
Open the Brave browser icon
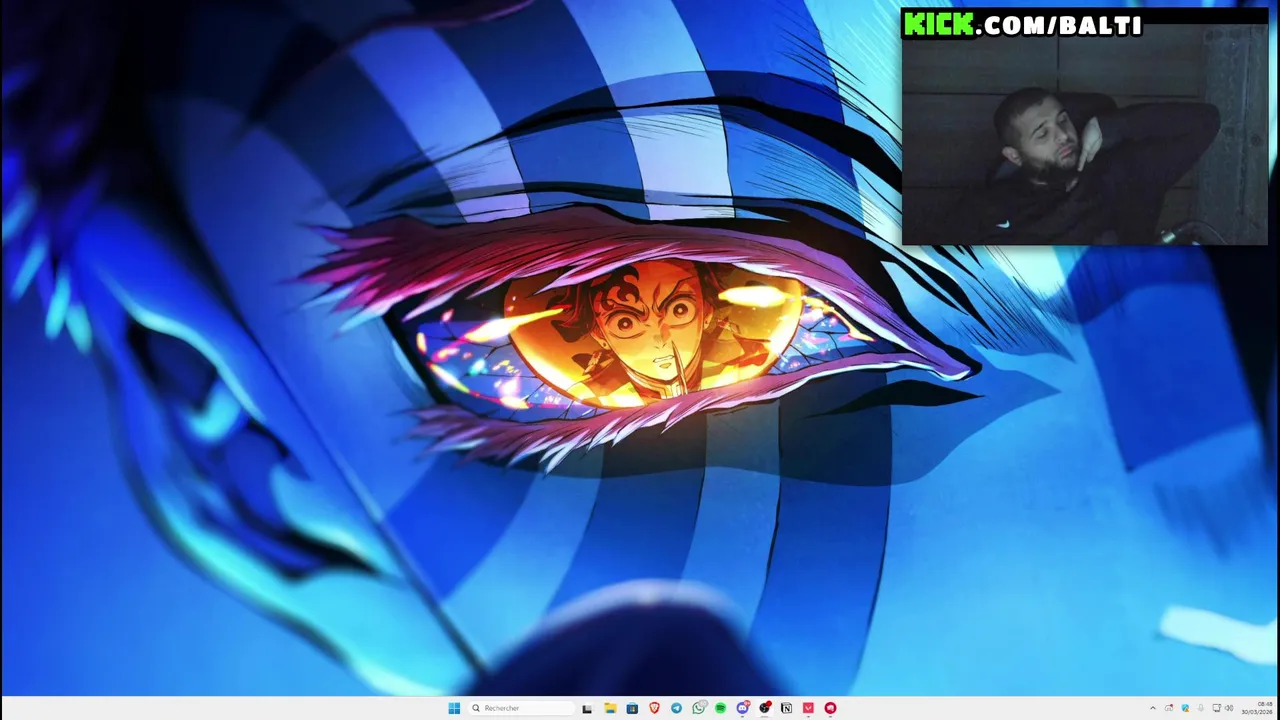[654, 708]
